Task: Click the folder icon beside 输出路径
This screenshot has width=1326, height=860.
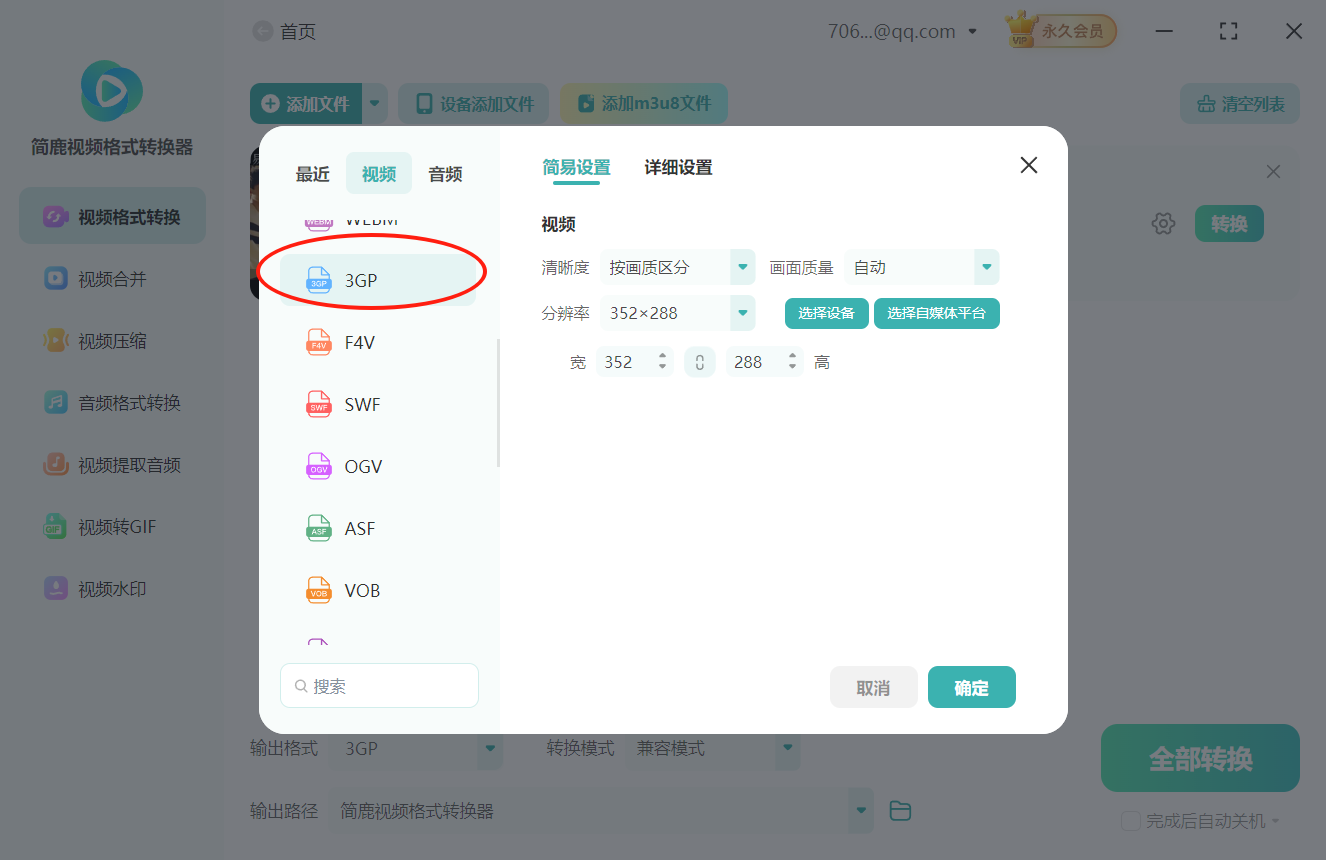Action: 899,811
